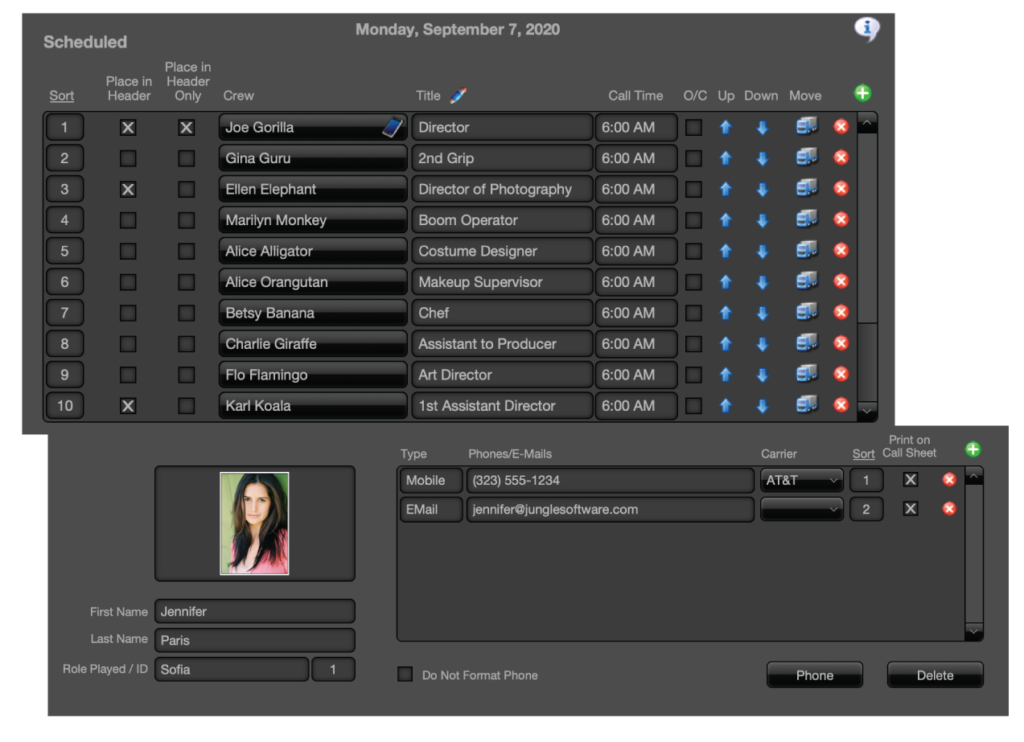This screenshot has width=1024, height=742.
Task: Click phones sort field showing 2
Action: tap(866, 509)
